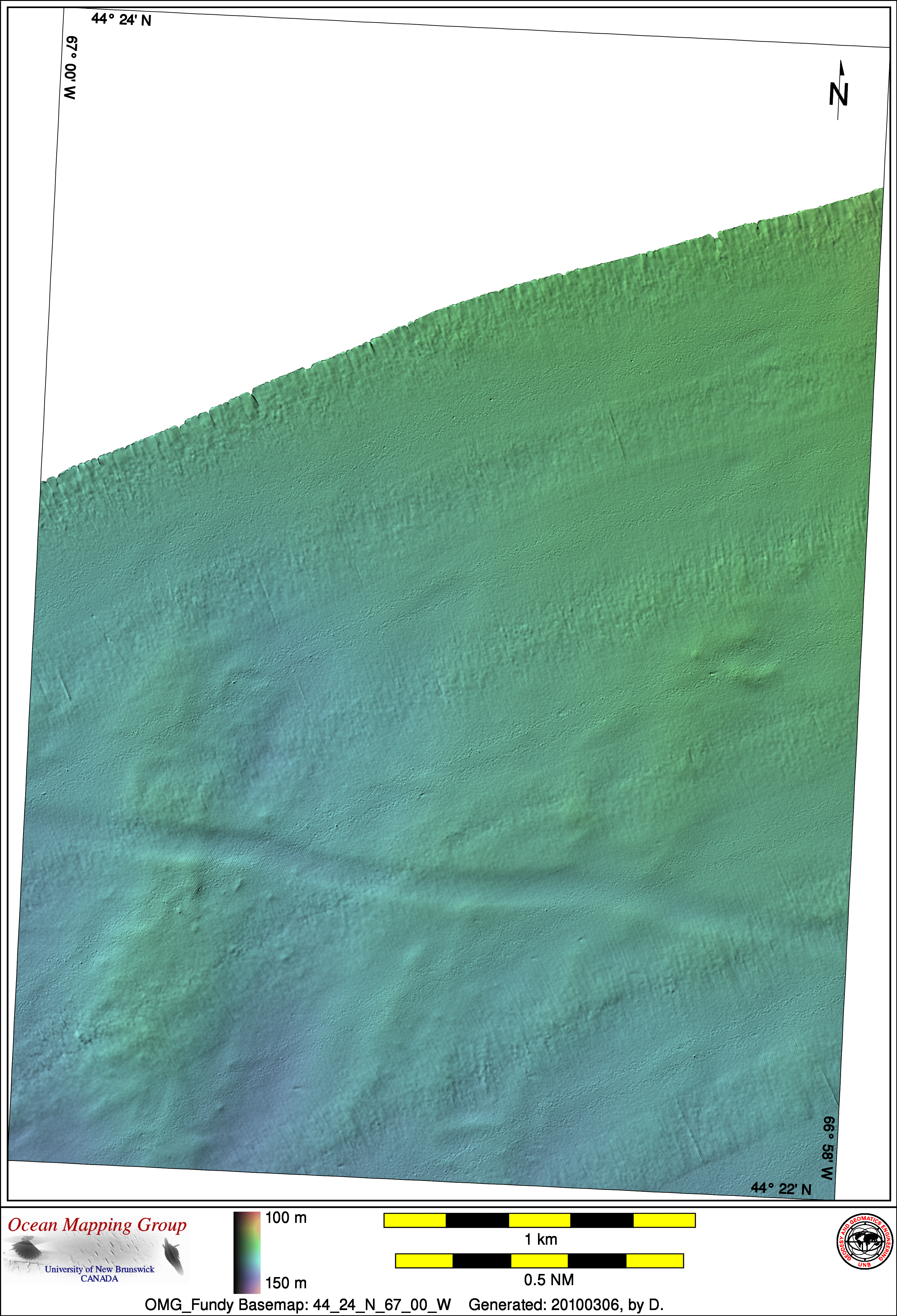Click the 0.5 NM scale bar

(539, 1261)
